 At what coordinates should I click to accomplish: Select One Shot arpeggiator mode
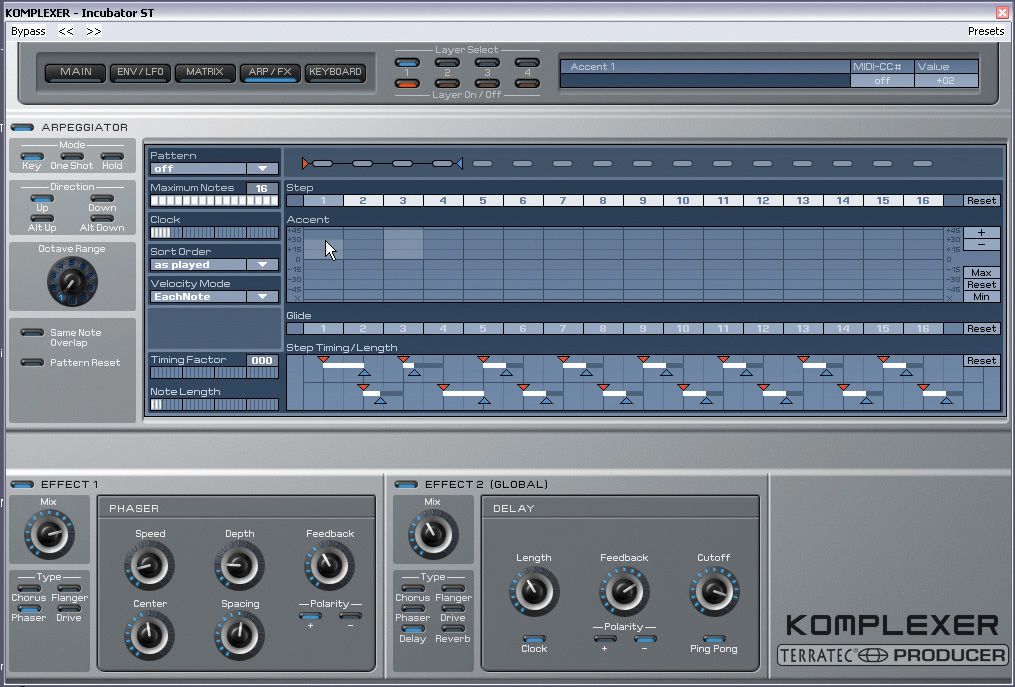coord(72,156)
